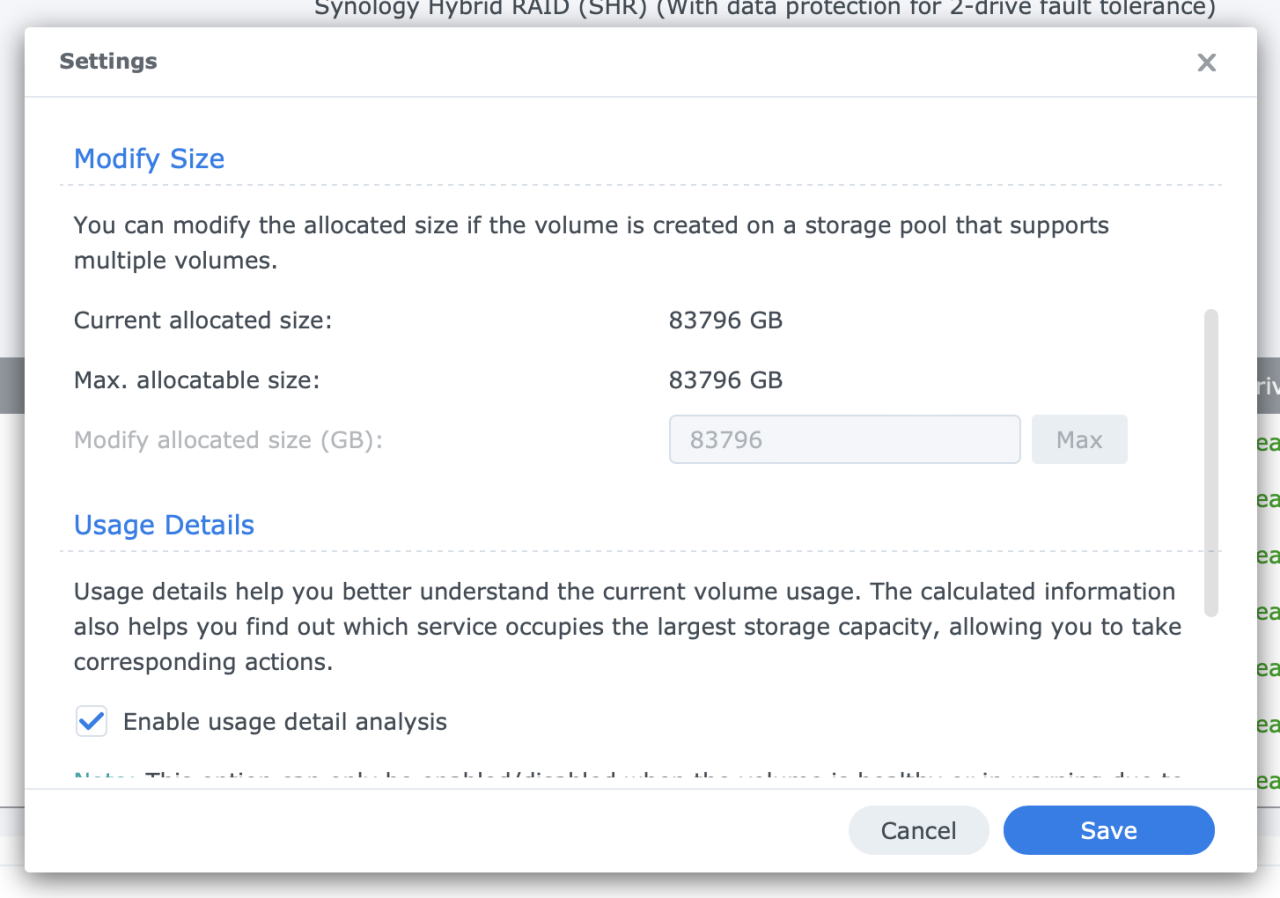Cancel the settings changes

click(918, 830)
